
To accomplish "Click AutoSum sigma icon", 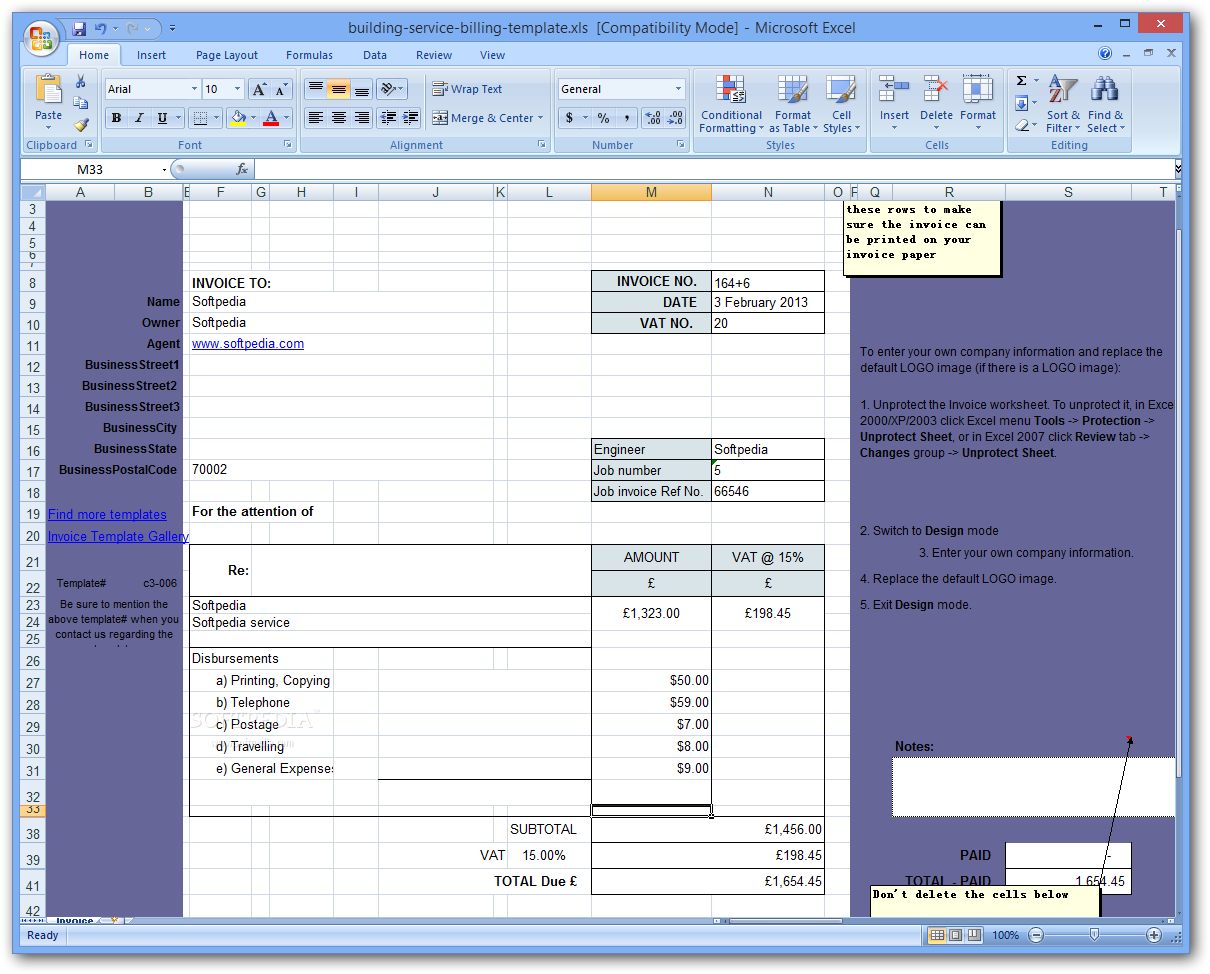I will 1021,81.
